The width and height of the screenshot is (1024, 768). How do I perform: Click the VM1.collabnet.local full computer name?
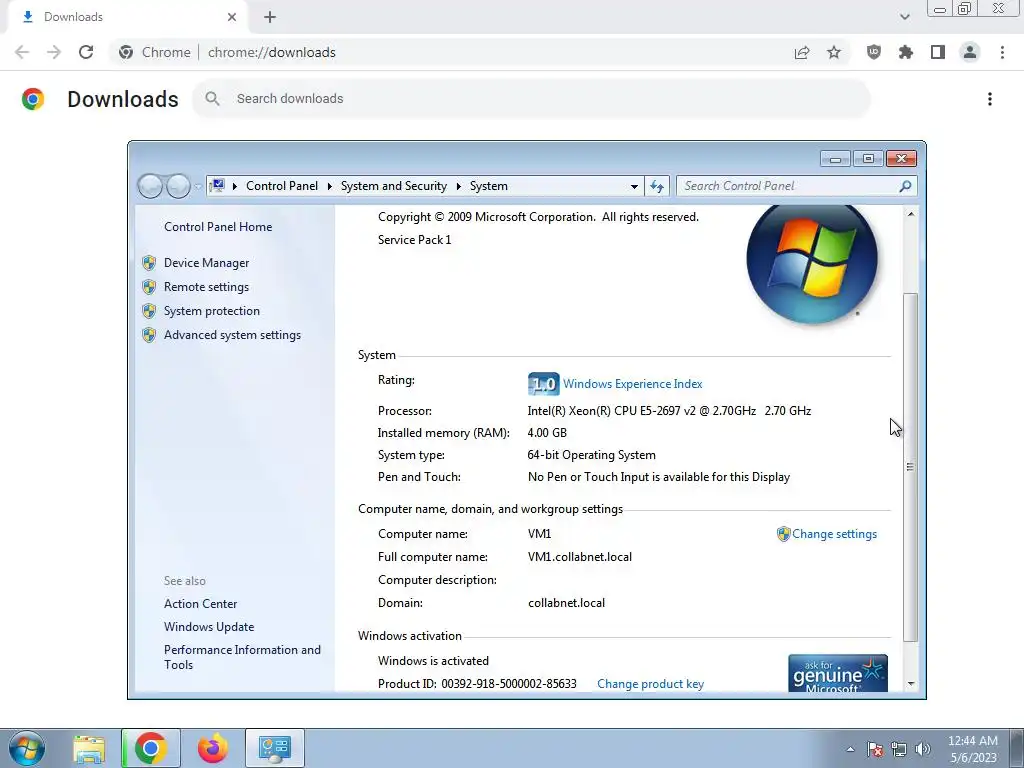tap(580, 557)
